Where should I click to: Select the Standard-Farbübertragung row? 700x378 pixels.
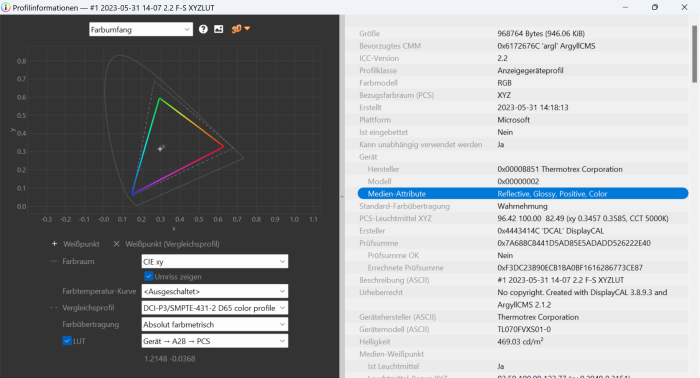(523, 206)
